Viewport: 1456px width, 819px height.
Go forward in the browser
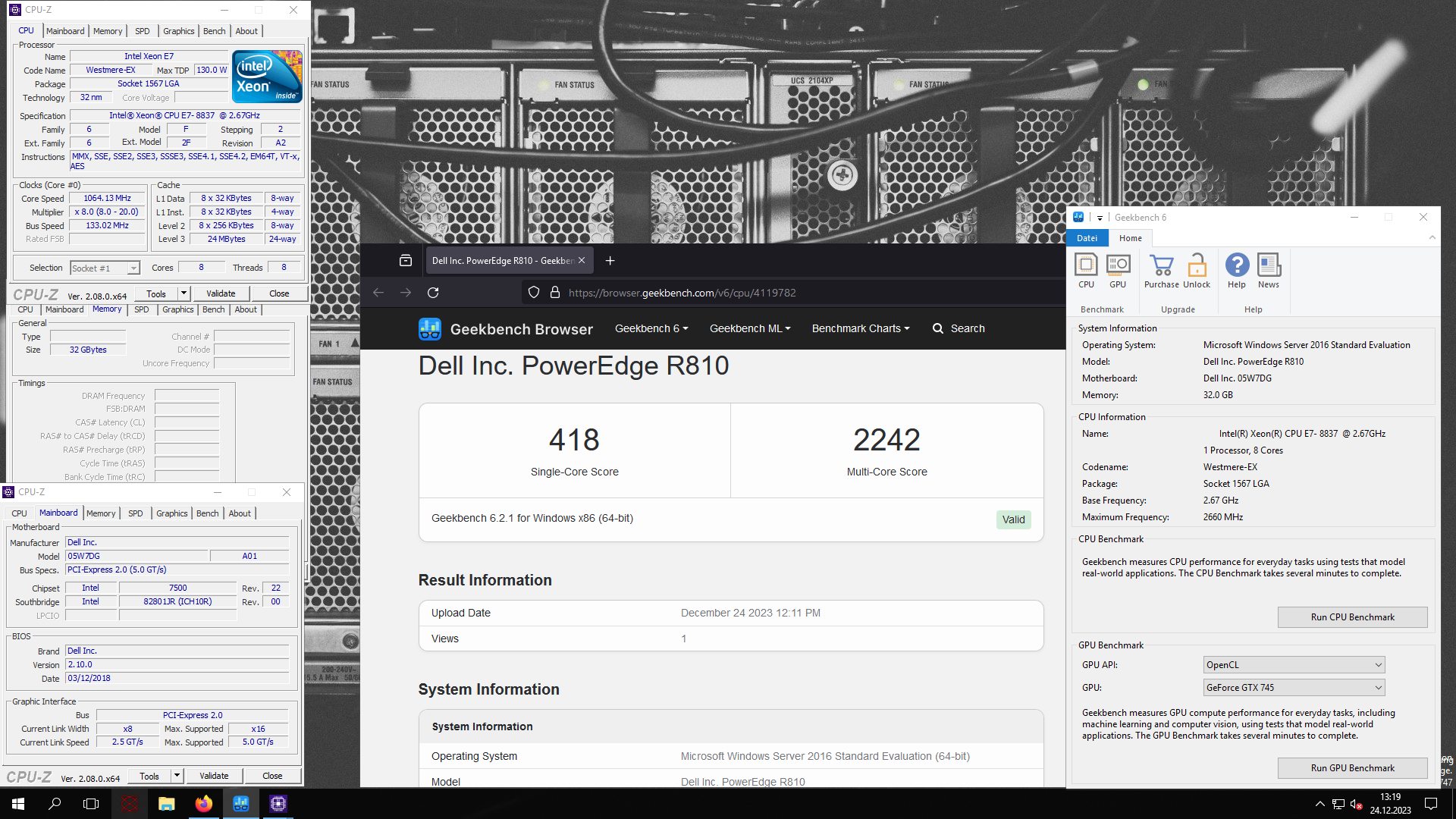pyautogui.click(x=406, y=293)
